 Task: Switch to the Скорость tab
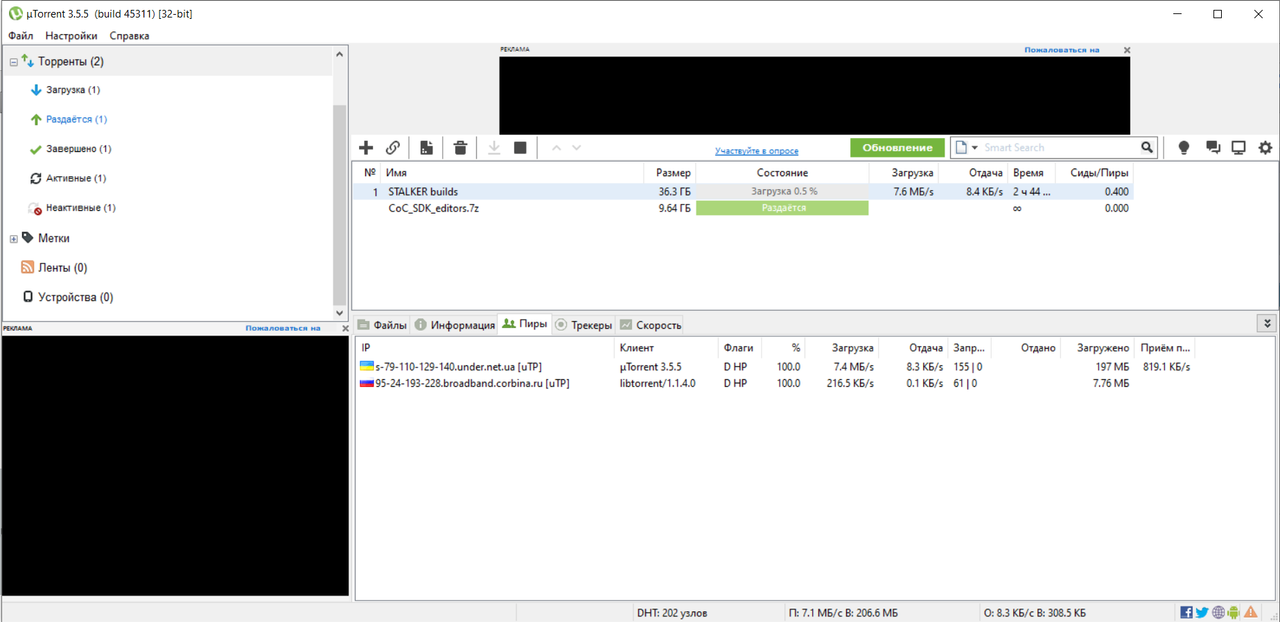650,325
